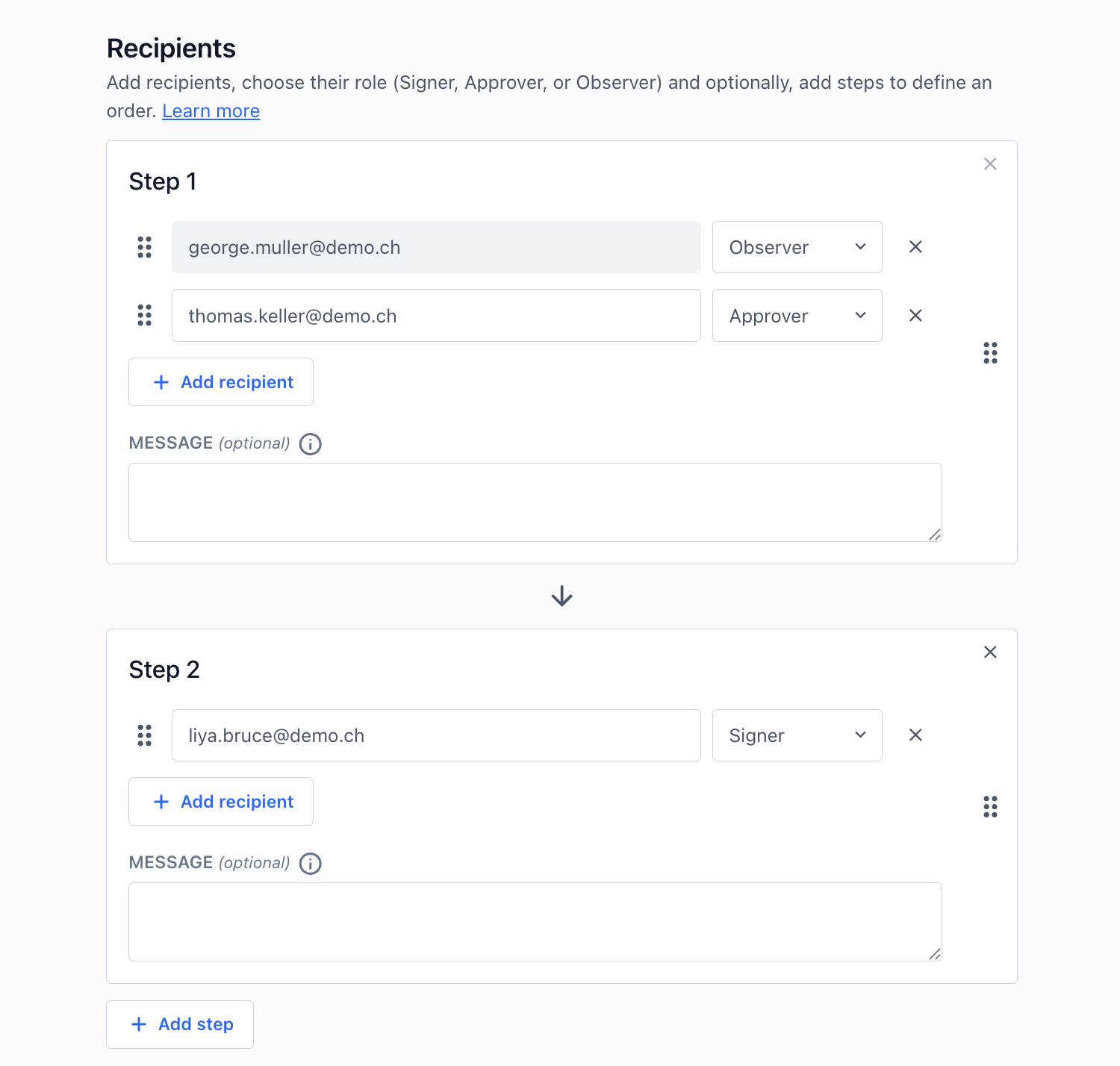Open the Approver role dropdown
1120x1066 pixels.
[x=797, y=316]
